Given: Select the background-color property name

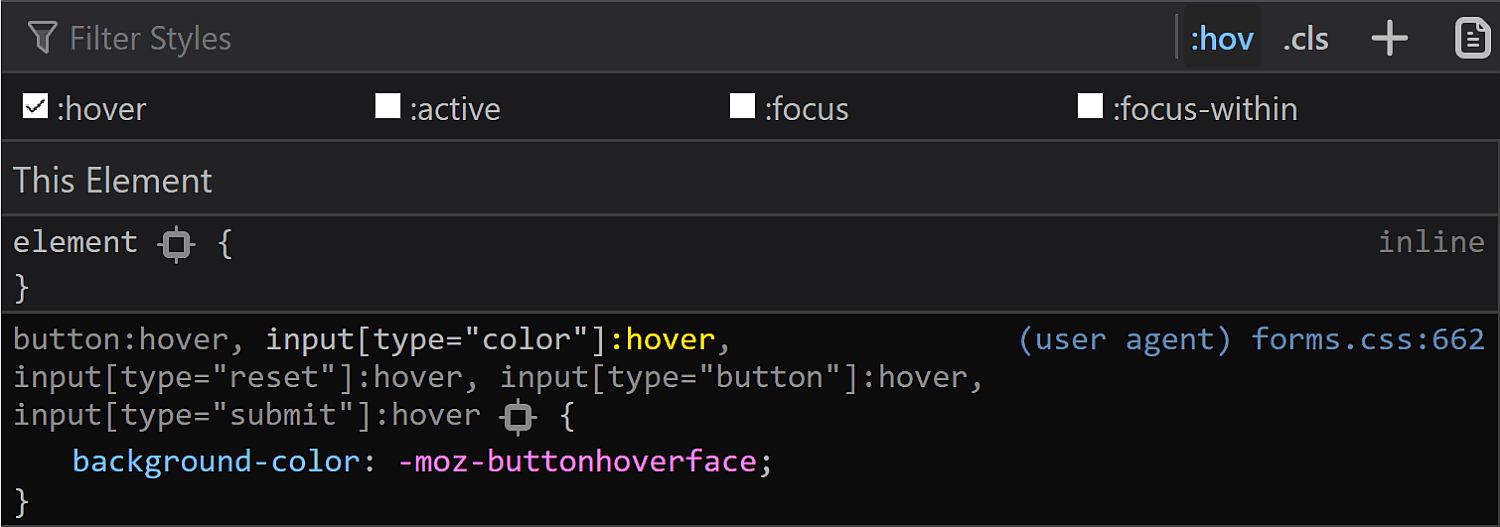Looking at the screenshot, I should 216,462.
